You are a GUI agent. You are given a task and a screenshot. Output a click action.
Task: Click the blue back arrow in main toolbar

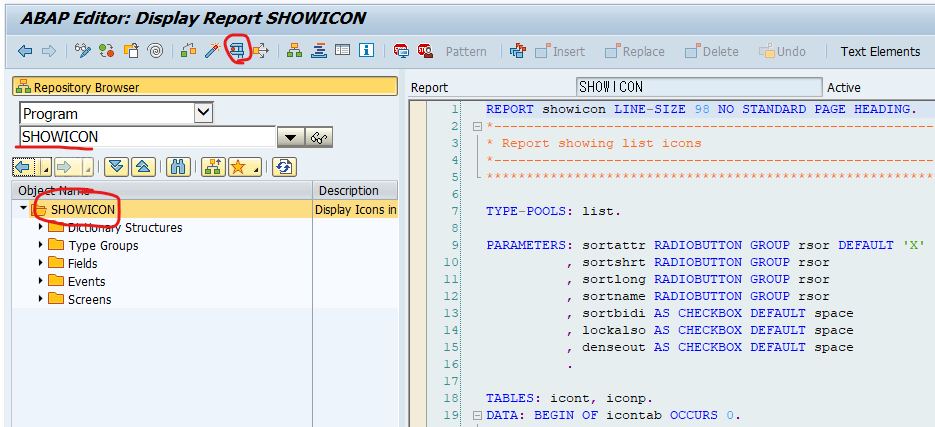[x=25, y=51]
